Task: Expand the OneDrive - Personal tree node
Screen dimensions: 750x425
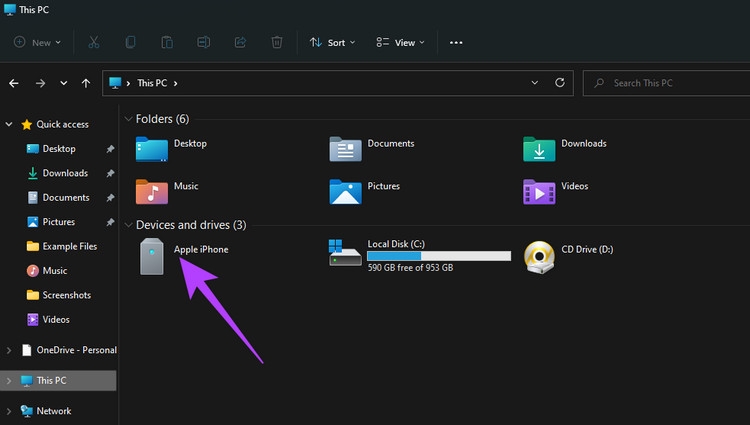Action: (9, 350)
